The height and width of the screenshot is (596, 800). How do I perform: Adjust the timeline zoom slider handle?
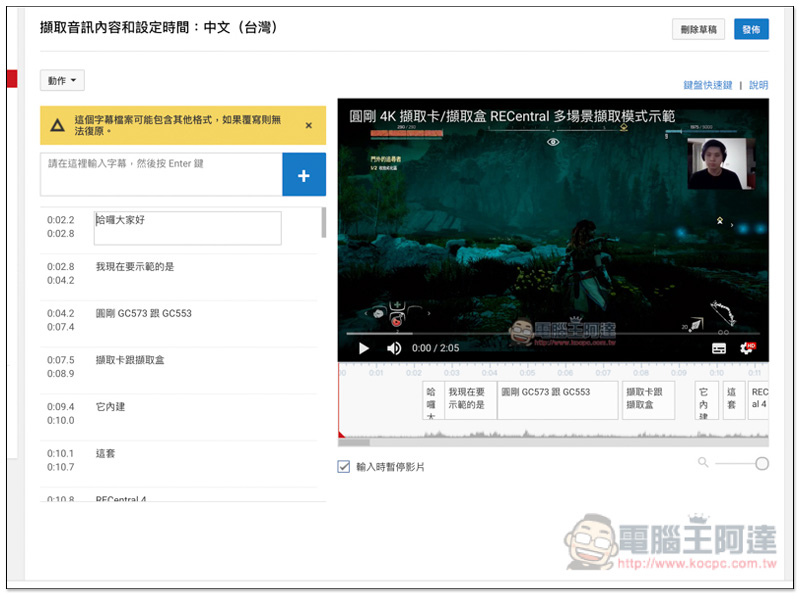(762, 463)
